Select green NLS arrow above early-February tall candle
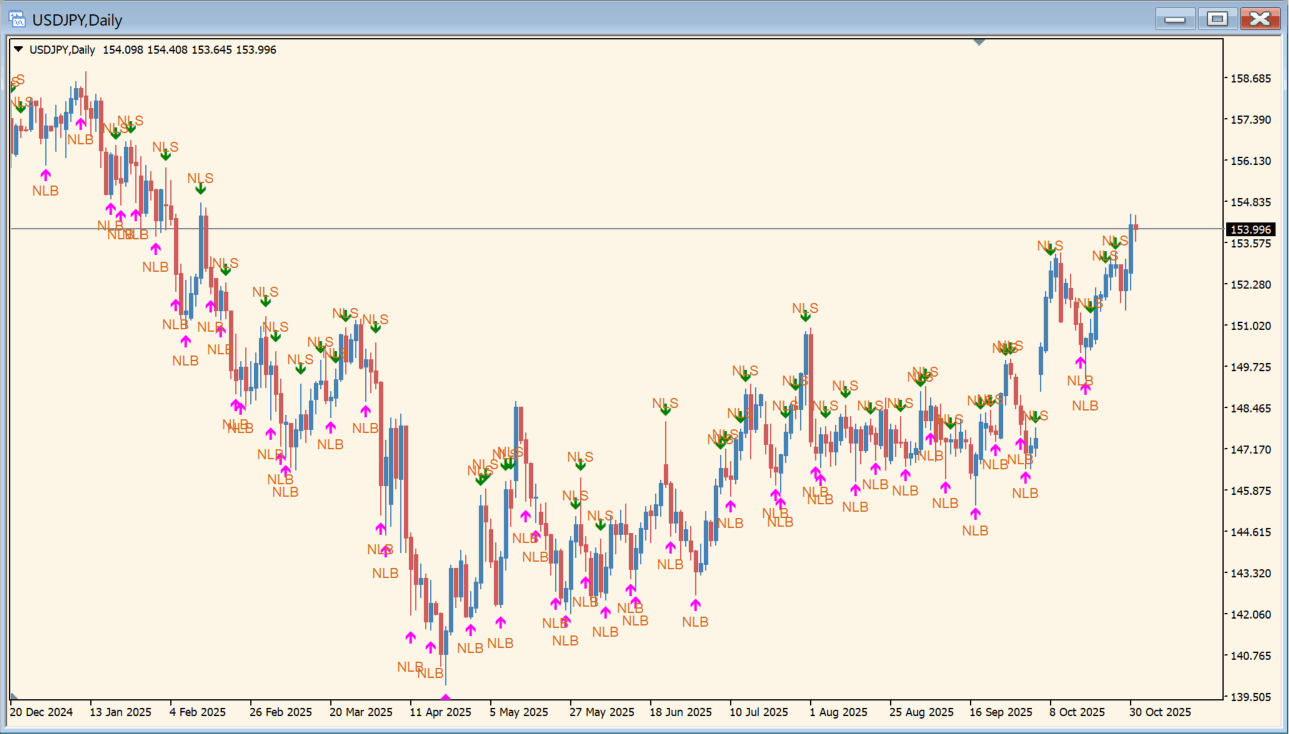1289x734 pixels. tap(200, 188)
